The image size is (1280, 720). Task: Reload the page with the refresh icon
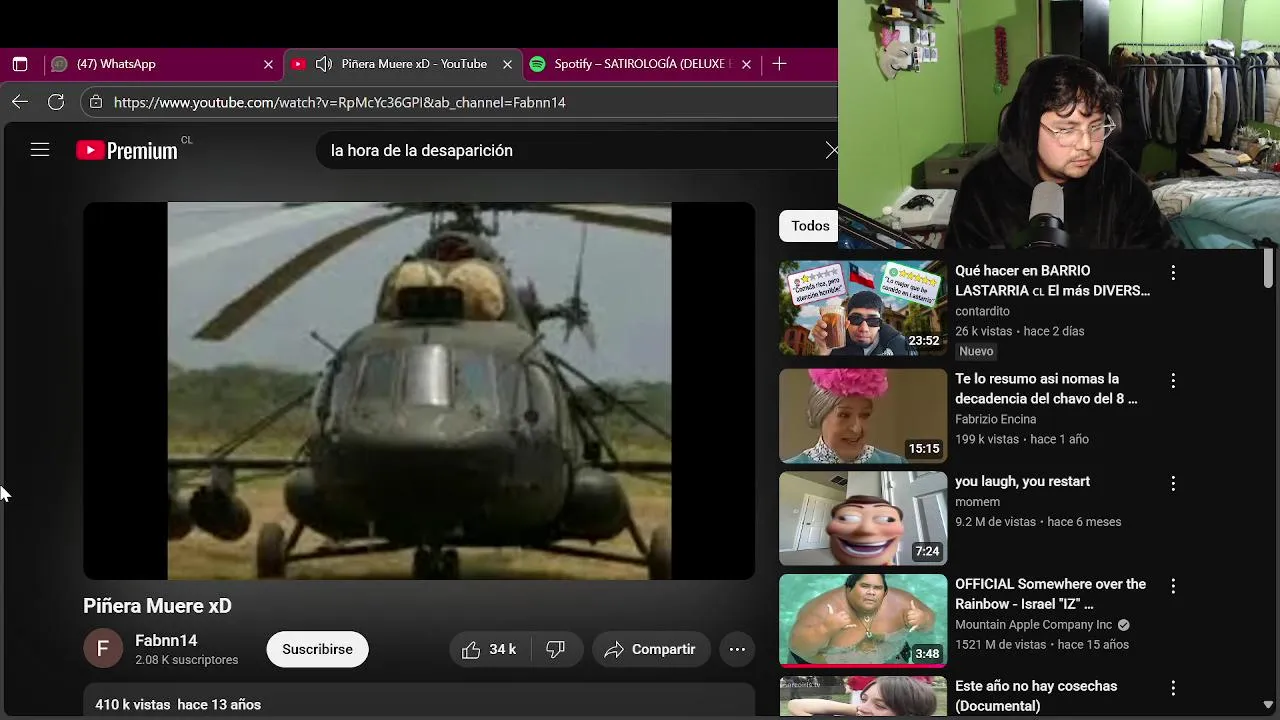coord(56,102)
